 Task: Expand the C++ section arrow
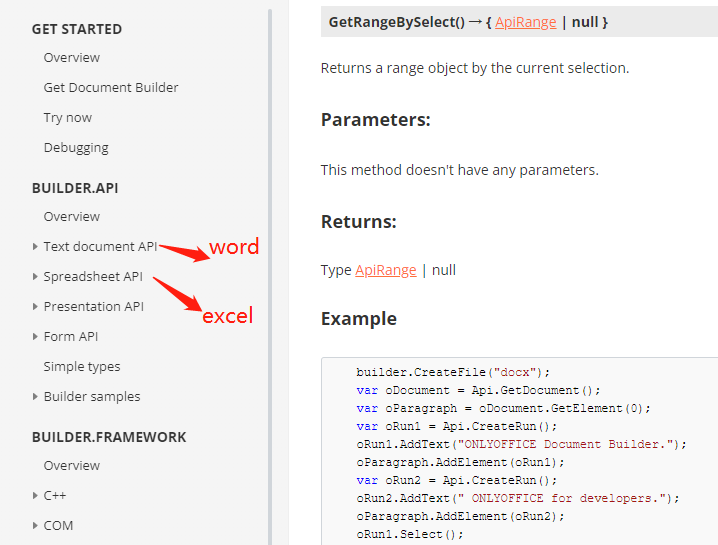(35, 495)
